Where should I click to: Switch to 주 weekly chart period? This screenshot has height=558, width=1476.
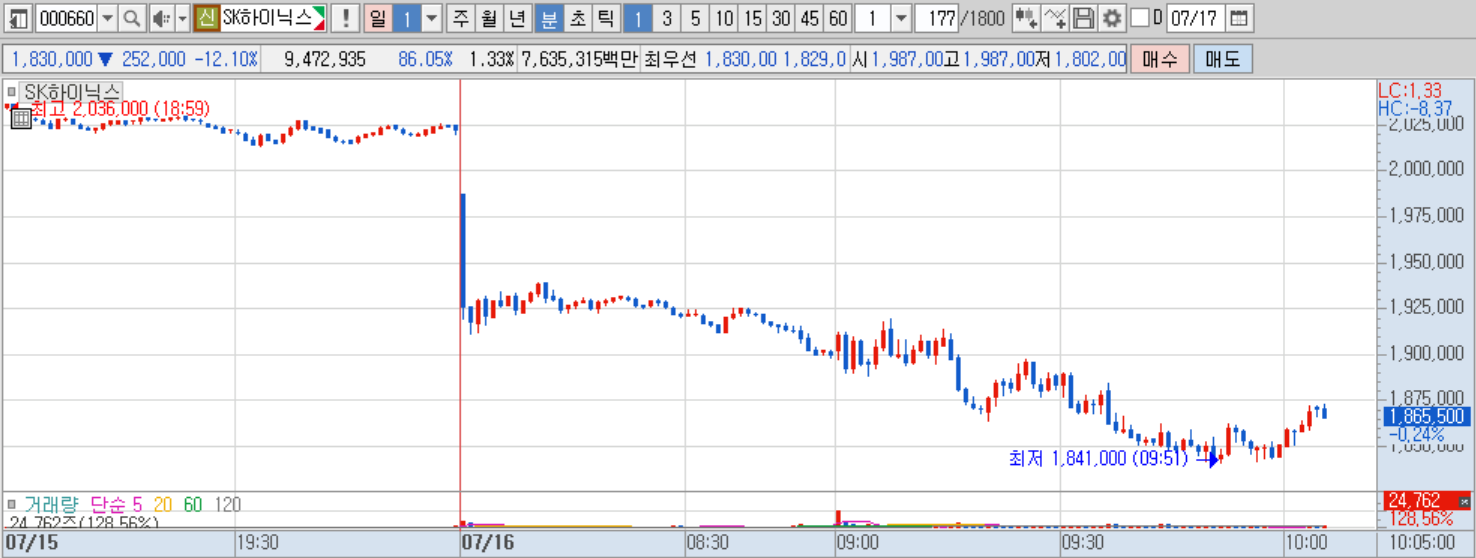(x=460, y=18)
